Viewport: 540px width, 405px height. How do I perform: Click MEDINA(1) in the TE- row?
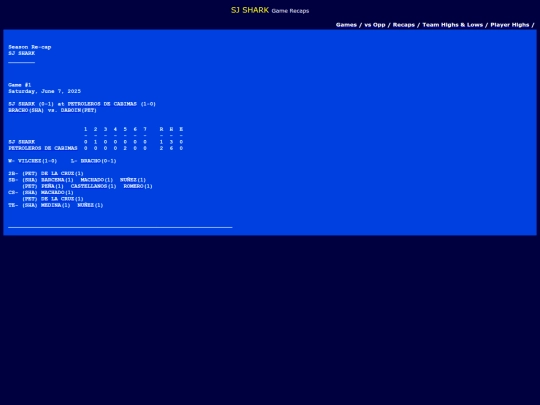point(55,205)
